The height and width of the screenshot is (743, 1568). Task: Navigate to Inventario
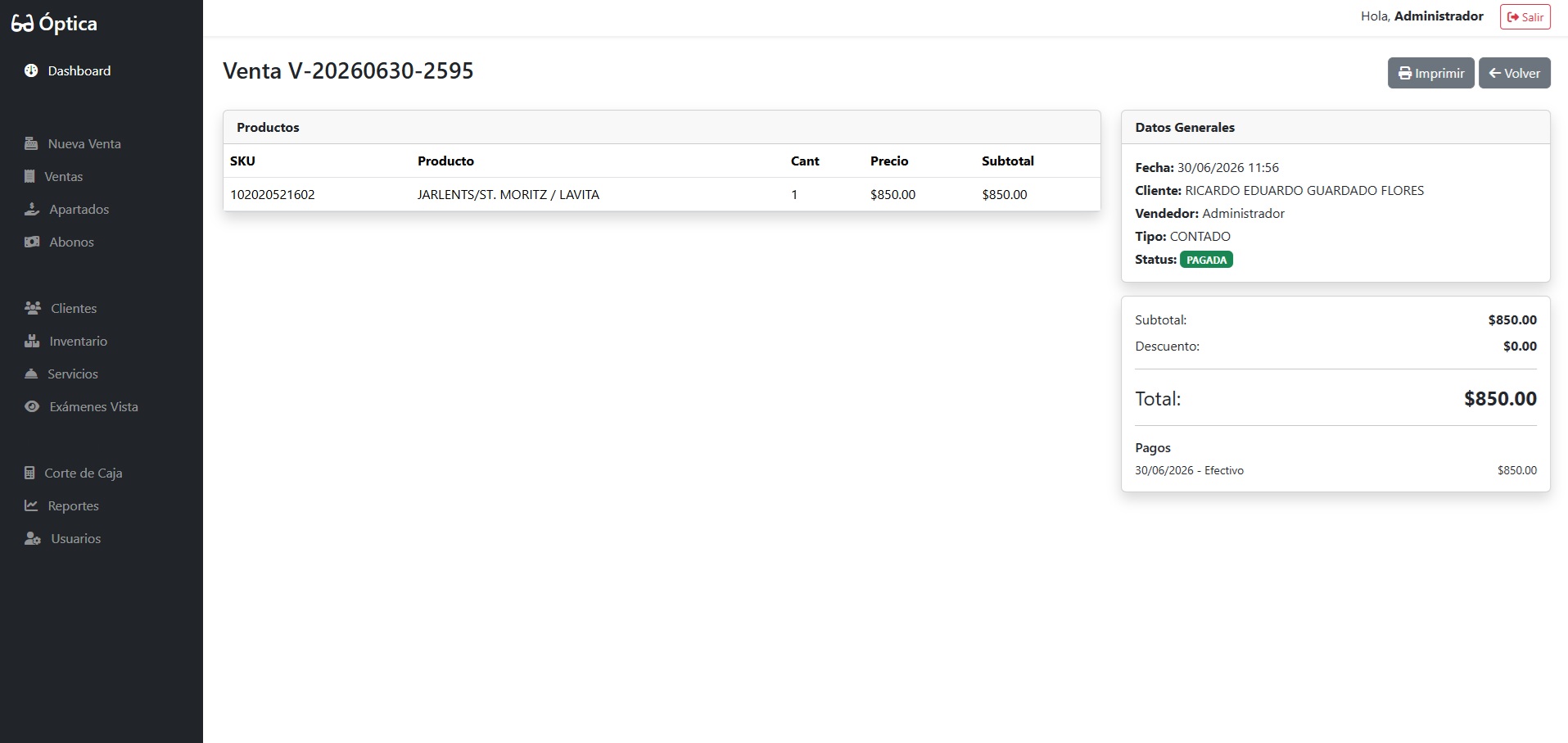[102, 341]
